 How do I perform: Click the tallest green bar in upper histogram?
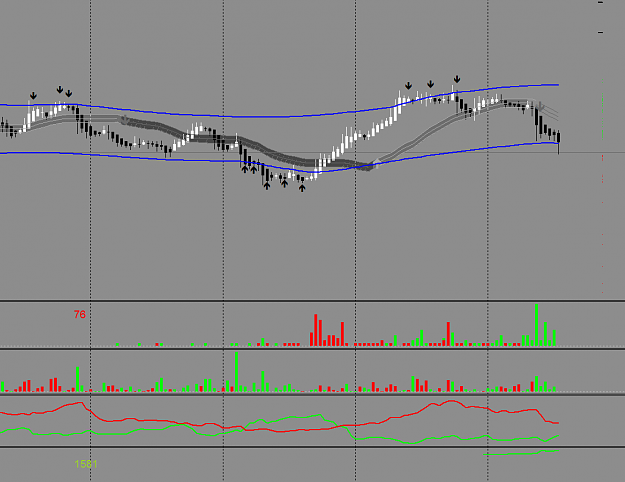pos(537,325)
